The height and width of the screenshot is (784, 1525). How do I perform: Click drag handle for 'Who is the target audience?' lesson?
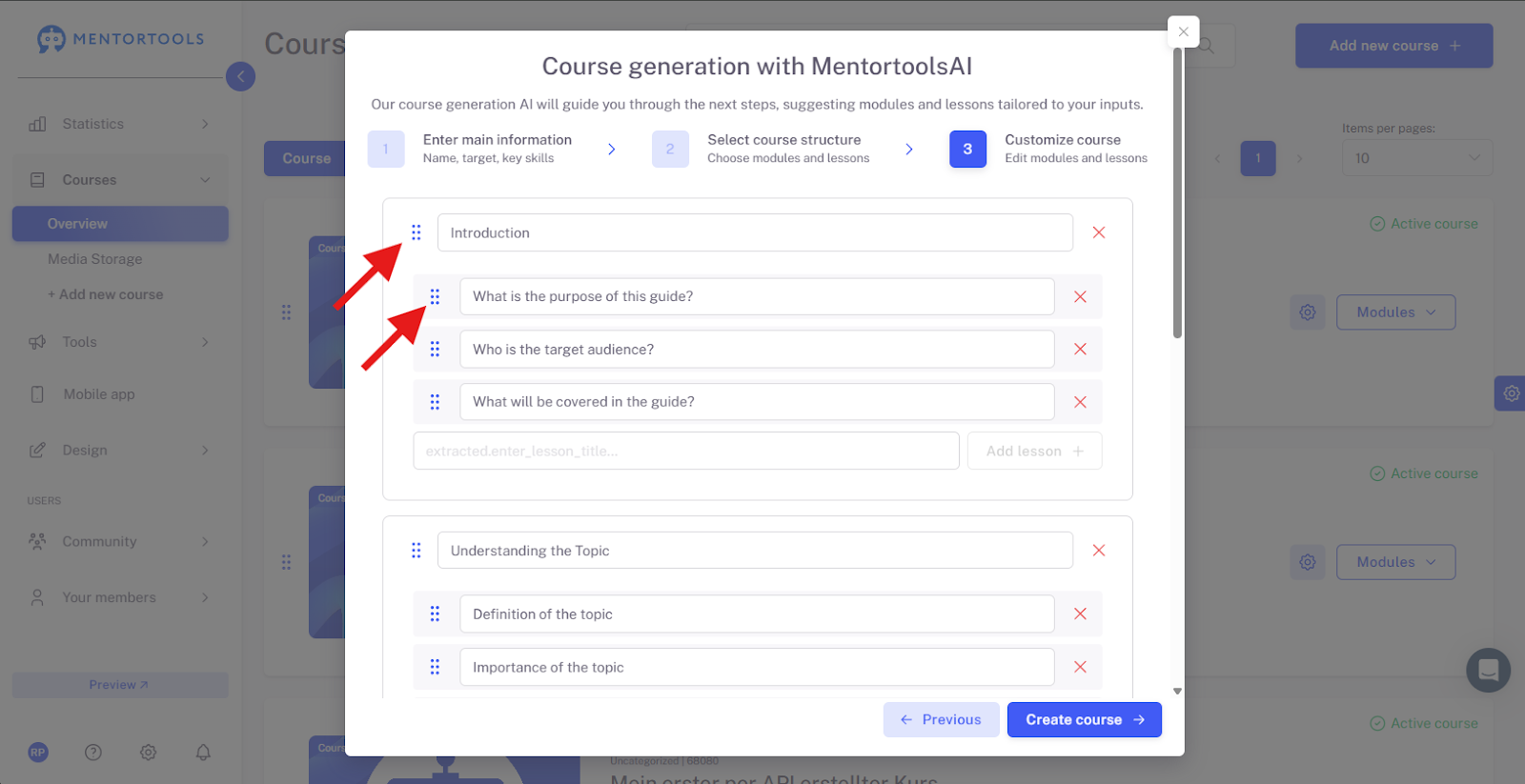tap(435, 350)
